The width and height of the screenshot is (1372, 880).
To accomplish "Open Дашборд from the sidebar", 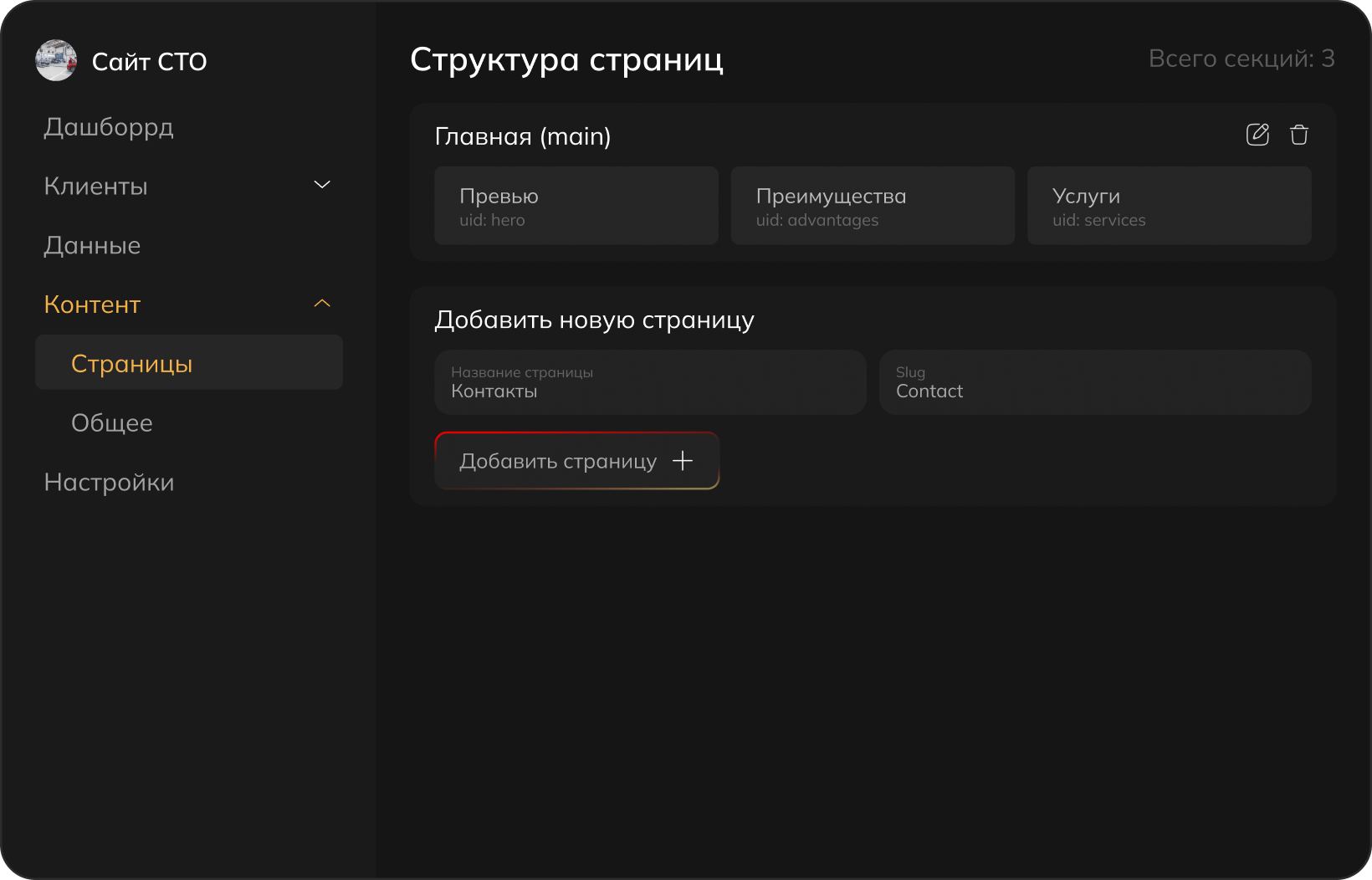I will pyautogui.click(x=109, y=127).
